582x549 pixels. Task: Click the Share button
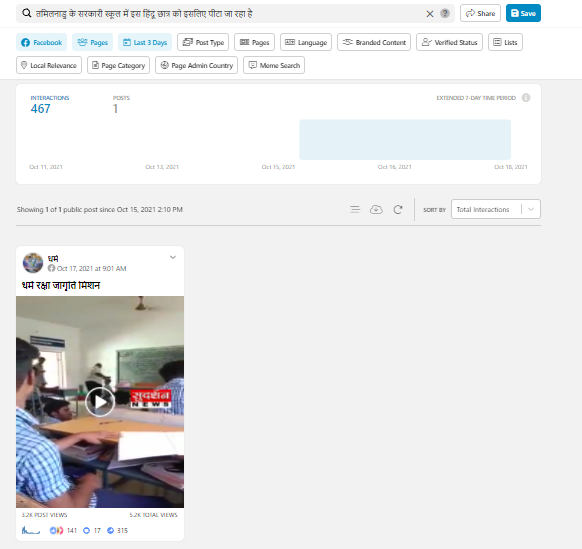pos(480,13)
